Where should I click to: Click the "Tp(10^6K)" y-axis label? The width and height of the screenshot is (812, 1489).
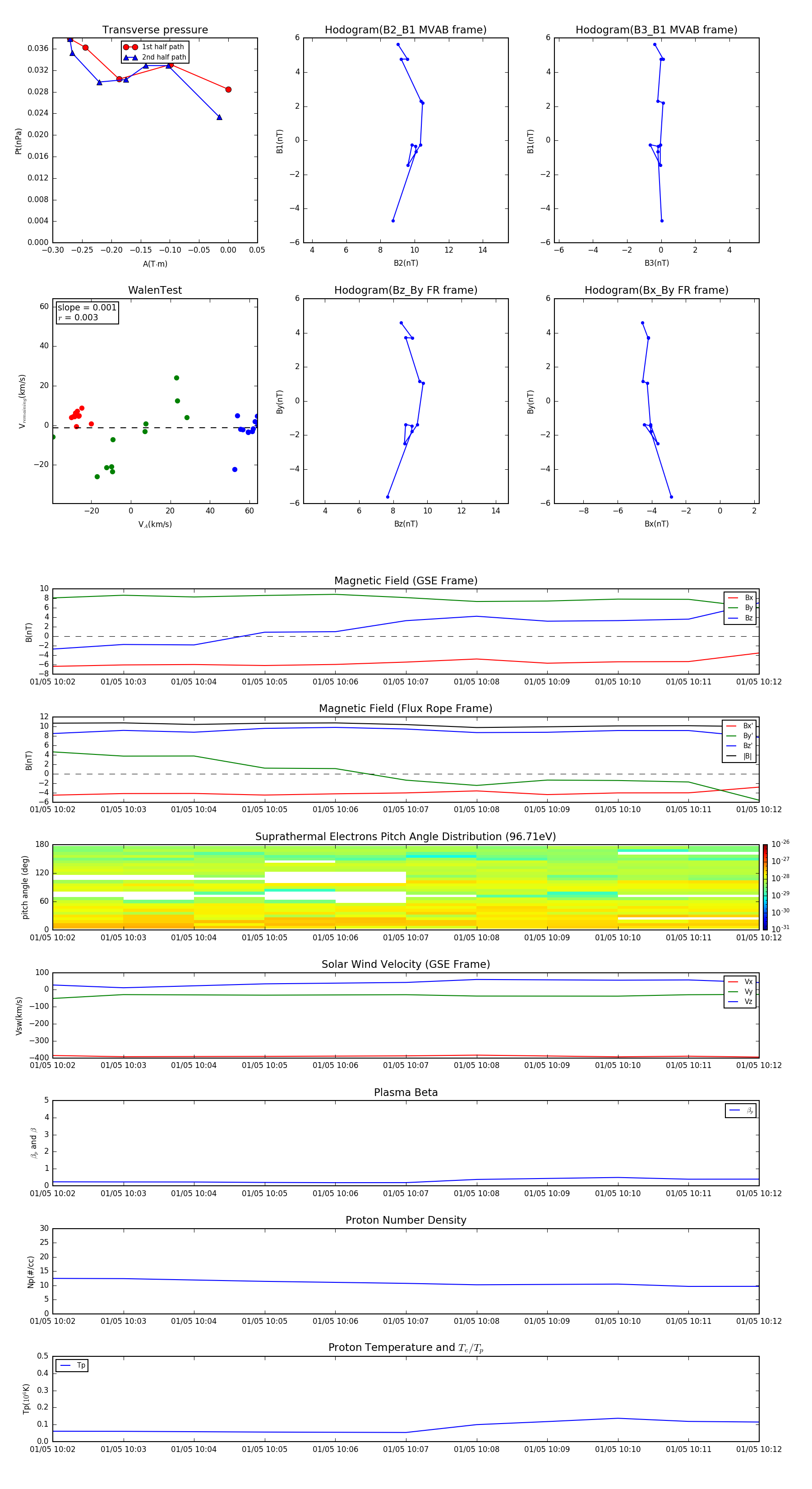tap(26, 1399)
